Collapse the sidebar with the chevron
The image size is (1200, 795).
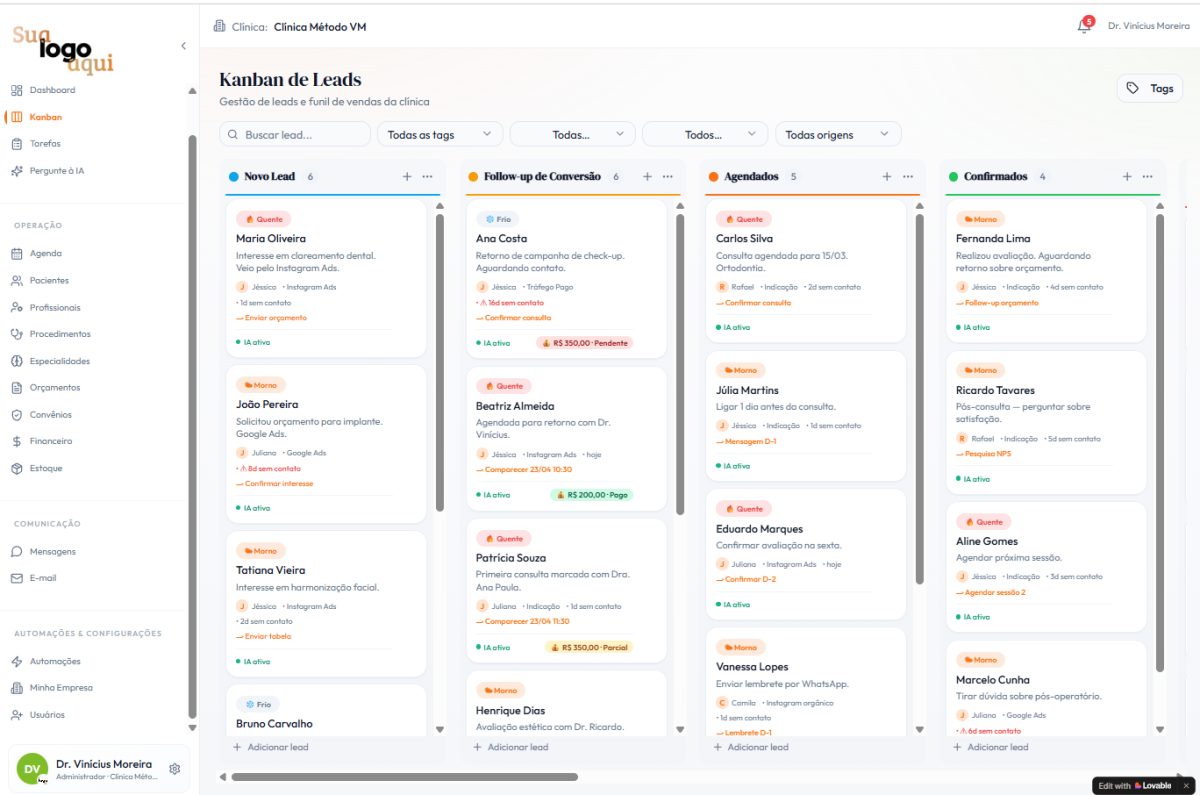coord(183,46)
